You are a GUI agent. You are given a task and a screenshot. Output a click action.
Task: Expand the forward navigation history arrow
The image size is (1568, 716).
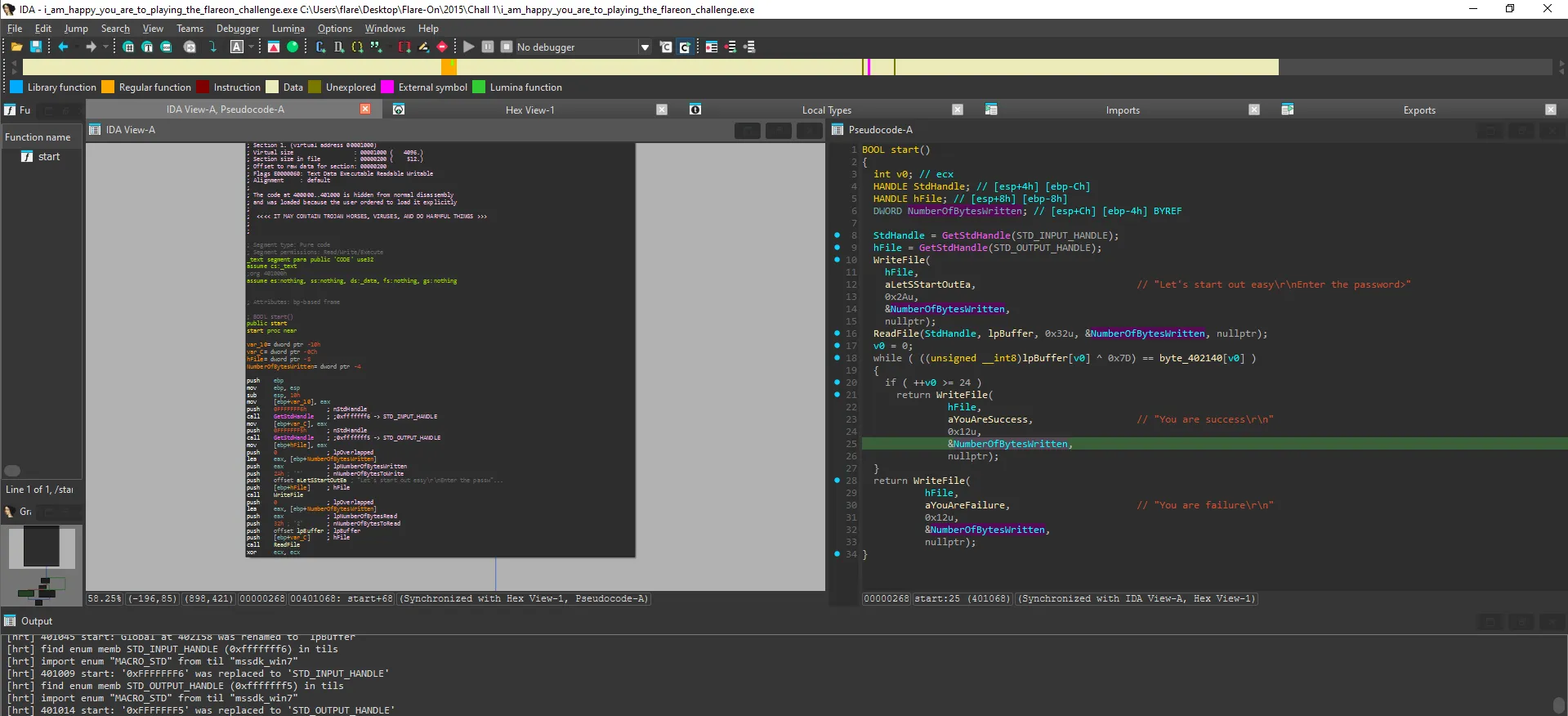[105, 47]
